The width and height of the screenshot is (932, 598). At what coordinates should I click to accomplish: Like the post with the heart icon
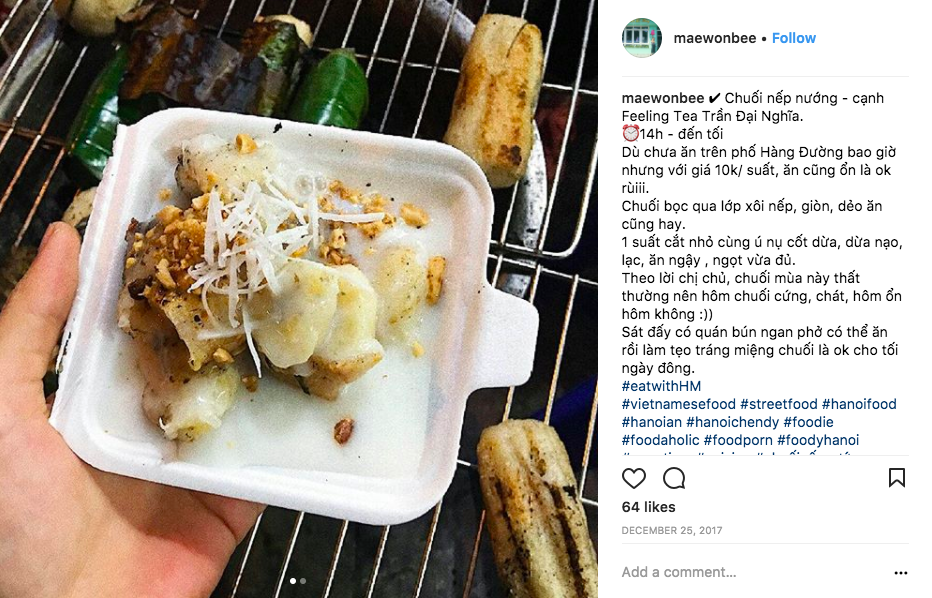tap(634, 478)
